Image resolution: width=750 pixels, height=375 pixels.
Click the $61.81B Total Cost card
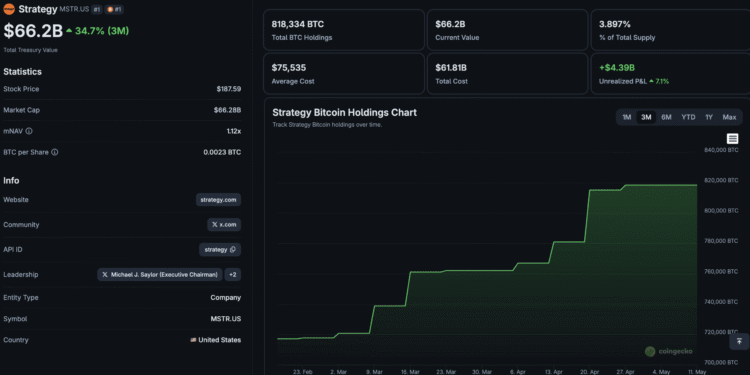(x=507, y=74)
